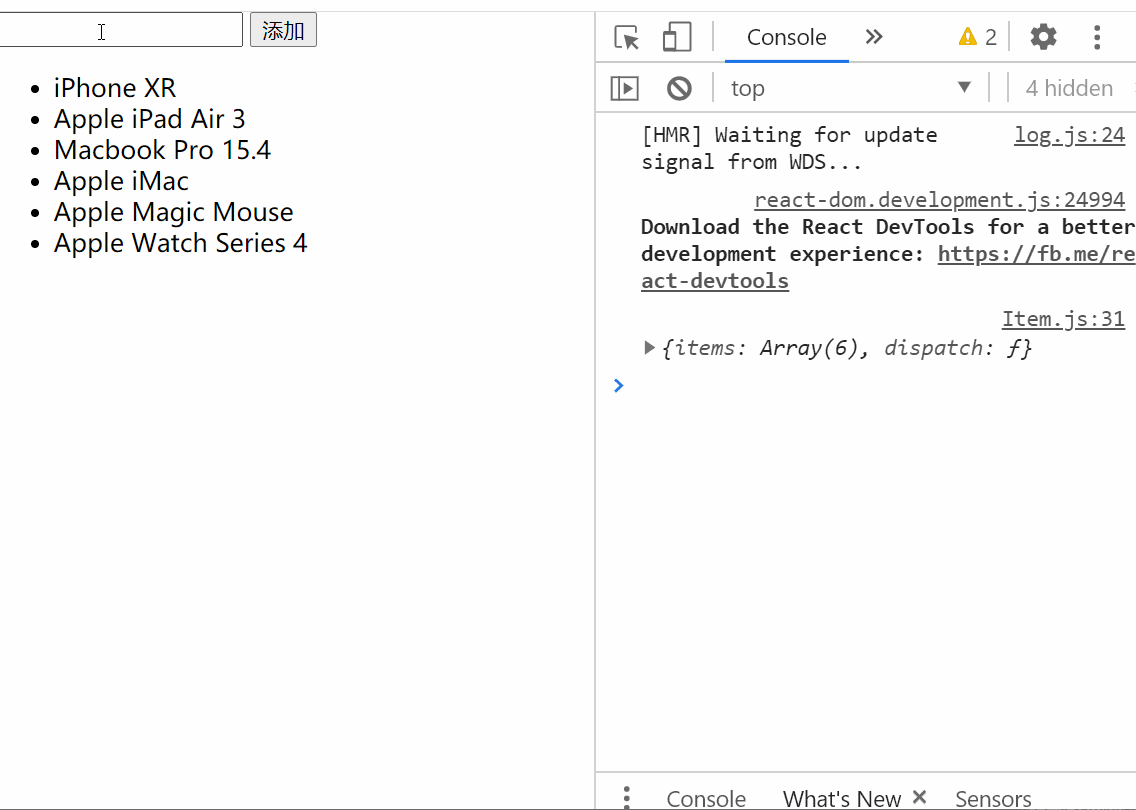Screen dimensions: 1136x810
Task: Show more DevTools tabs chevron
Action: point(874,37)
